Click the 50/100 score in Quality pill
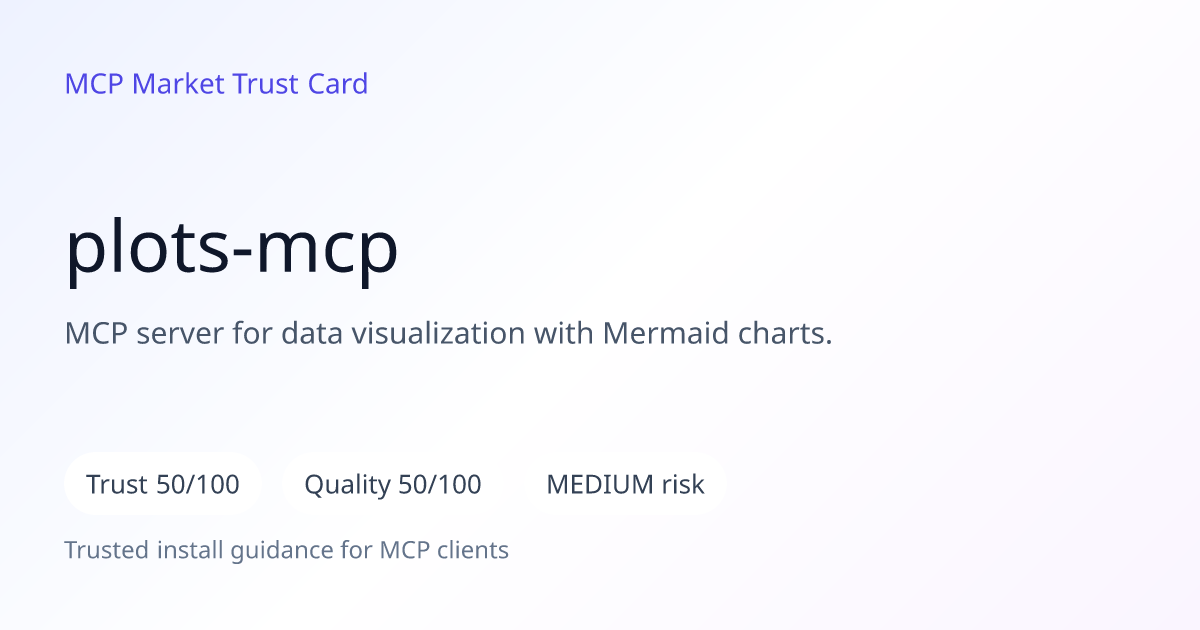Screen dimensions: 1200x630 440,485
